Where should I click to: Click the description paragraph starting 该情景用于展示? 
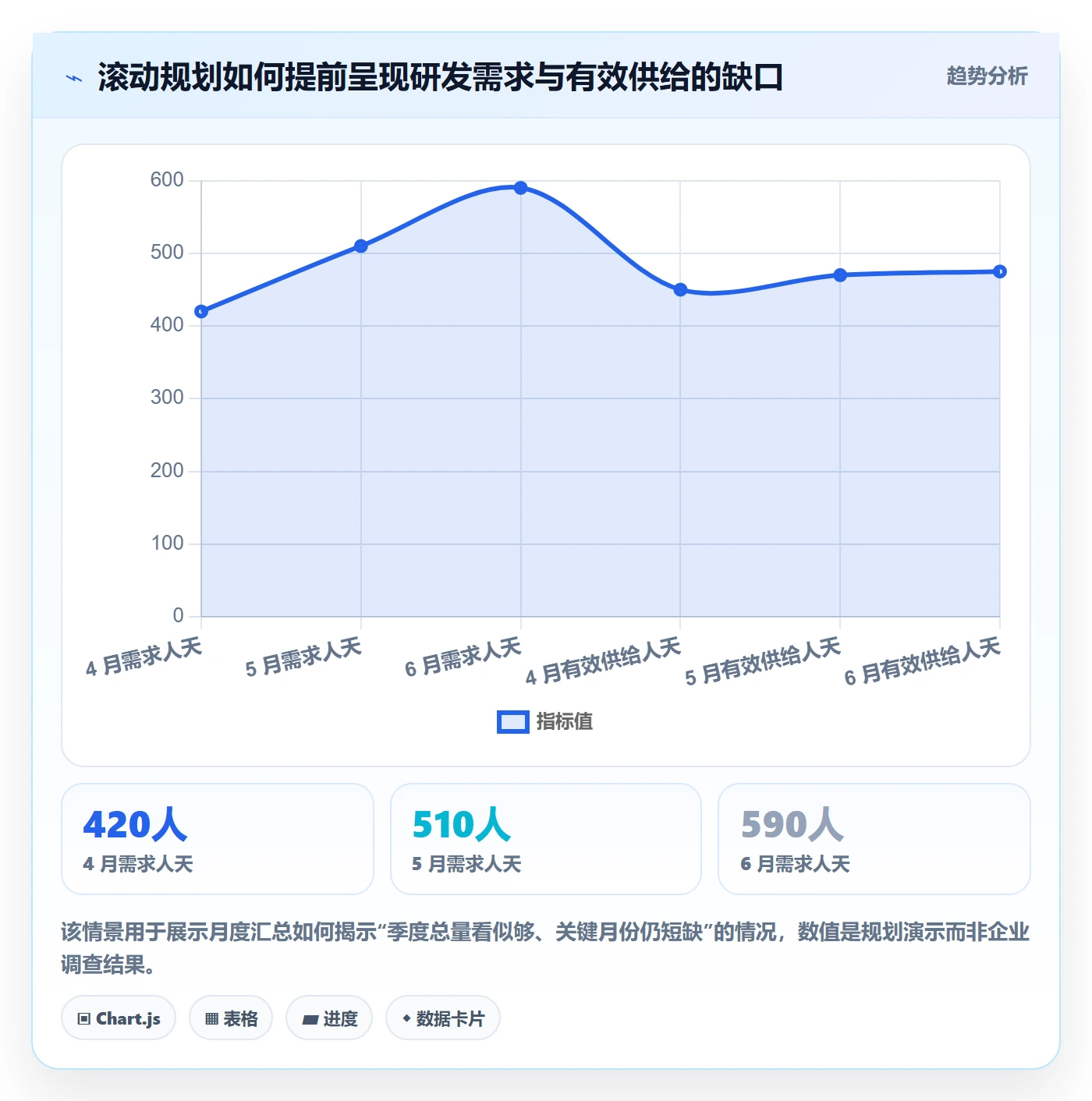[545, 948]
